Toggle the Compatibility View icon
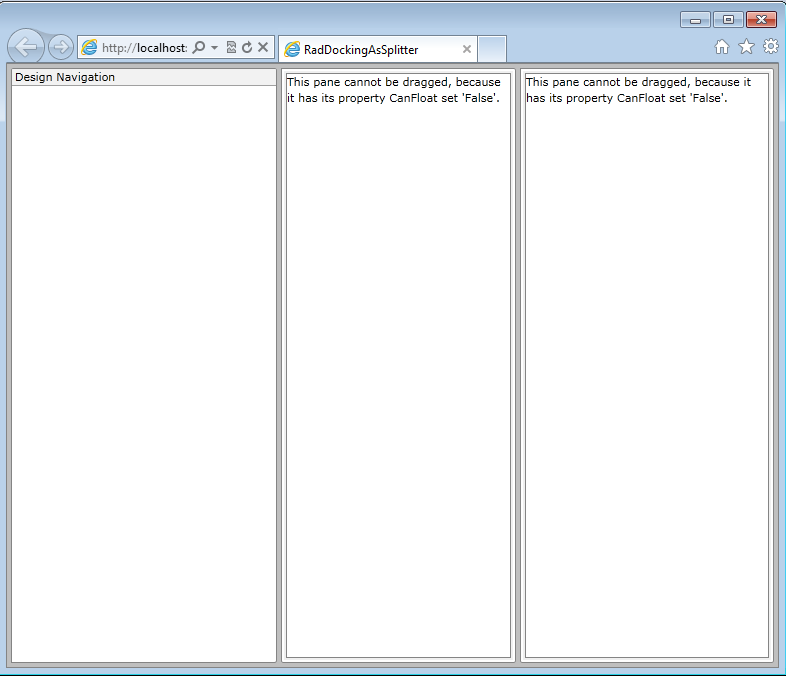Screen dimensions: 786x676 coord(231,47)
